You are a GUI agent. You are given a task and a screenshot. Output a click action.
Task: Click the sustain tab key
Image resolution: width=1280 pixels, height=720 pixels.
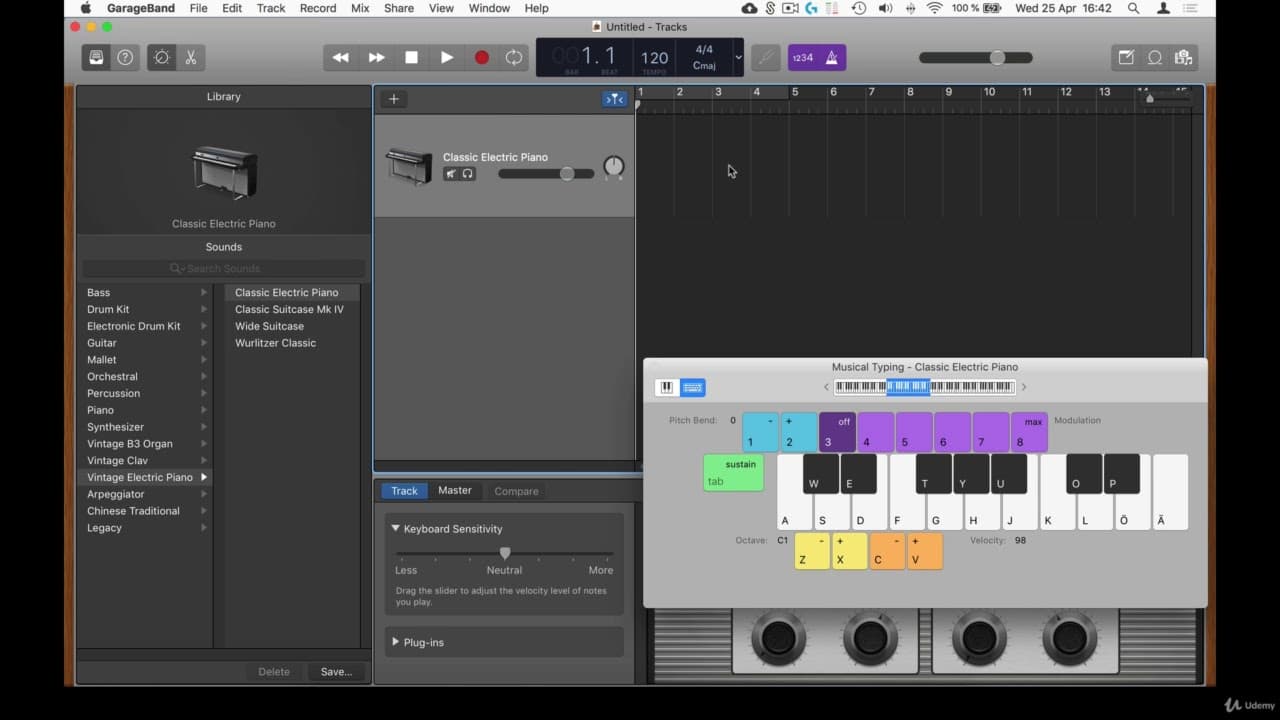(733, 472)
